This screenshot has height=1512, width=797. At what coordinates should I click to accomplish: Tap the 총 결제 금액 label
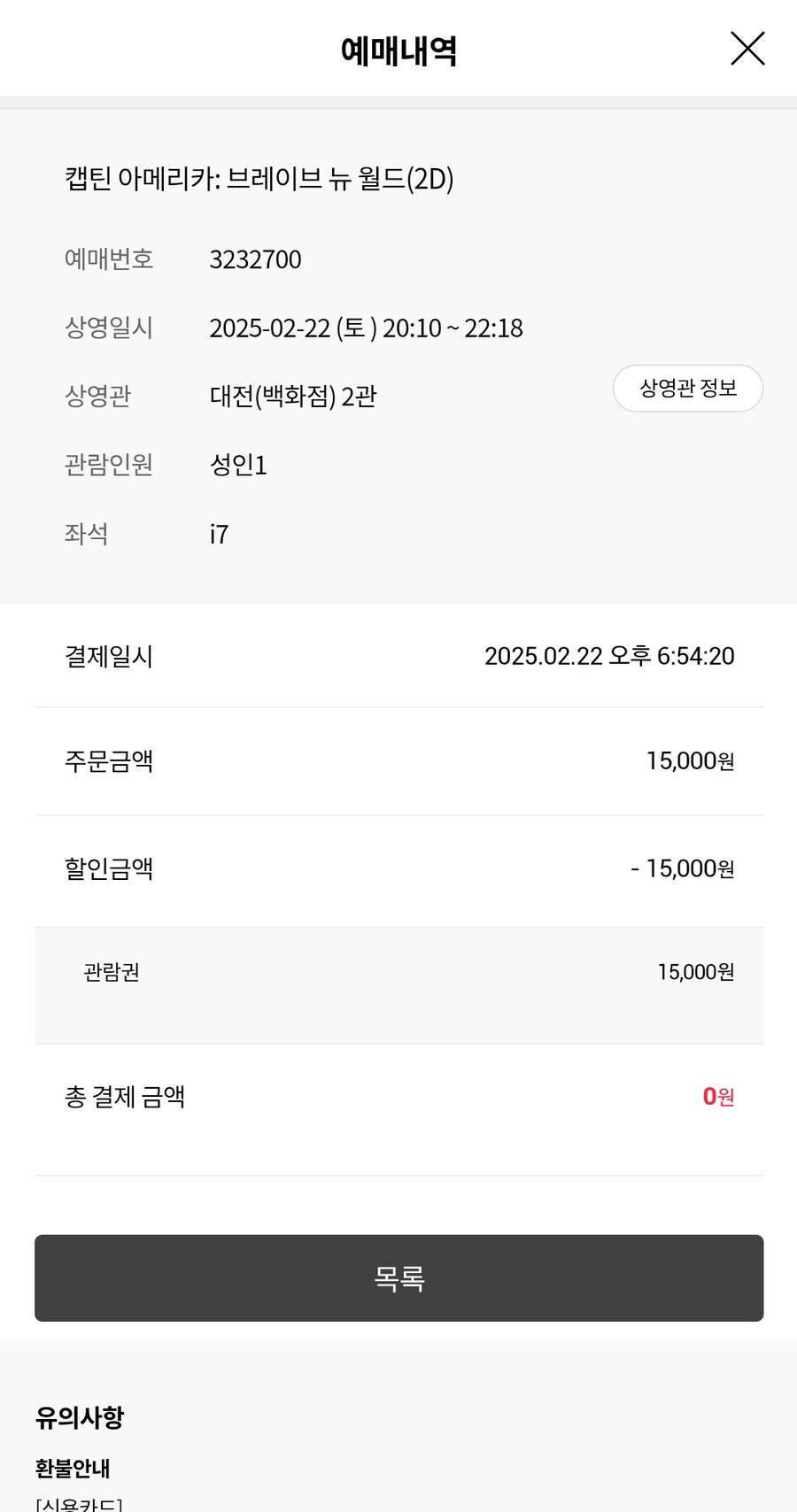point(125,1097)
